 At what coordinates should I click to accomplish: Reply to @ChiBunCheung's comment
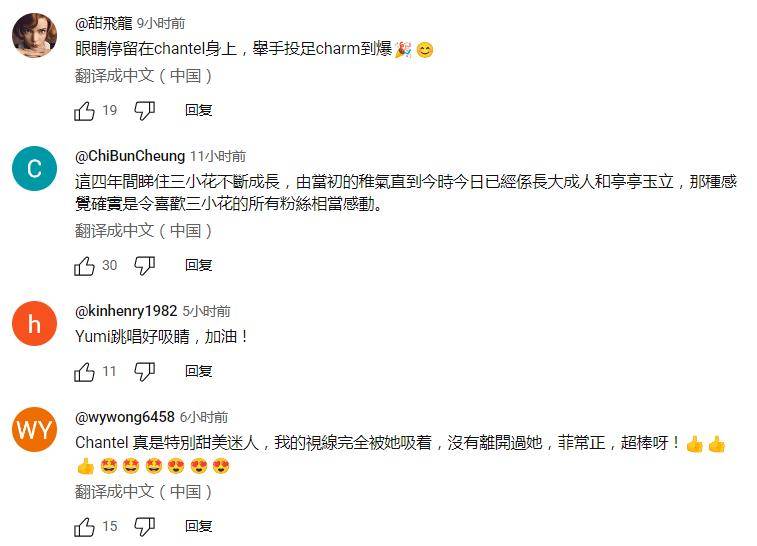tap(198, 265)
